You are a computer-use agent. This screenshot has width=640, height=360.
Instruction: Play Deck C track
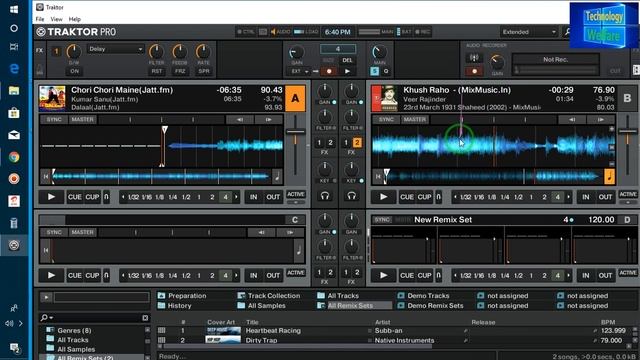coord(51,276)
